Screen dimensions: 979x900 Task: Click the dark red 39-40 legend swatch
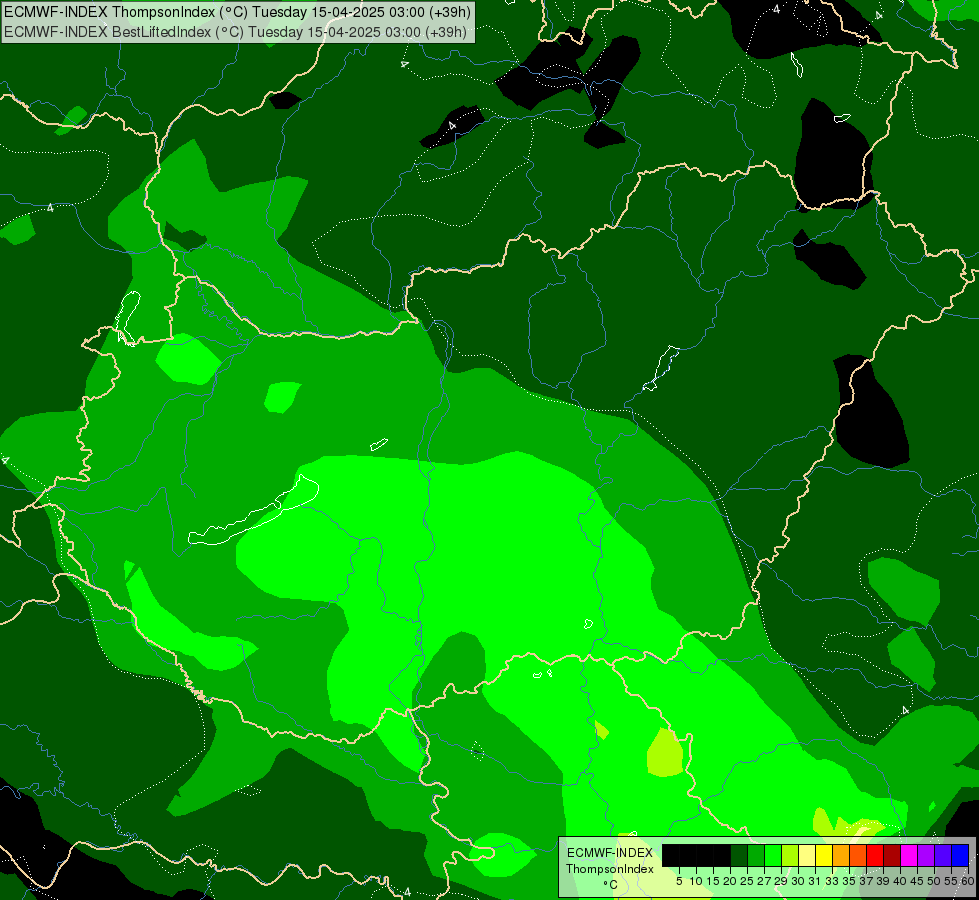point(892,855)
